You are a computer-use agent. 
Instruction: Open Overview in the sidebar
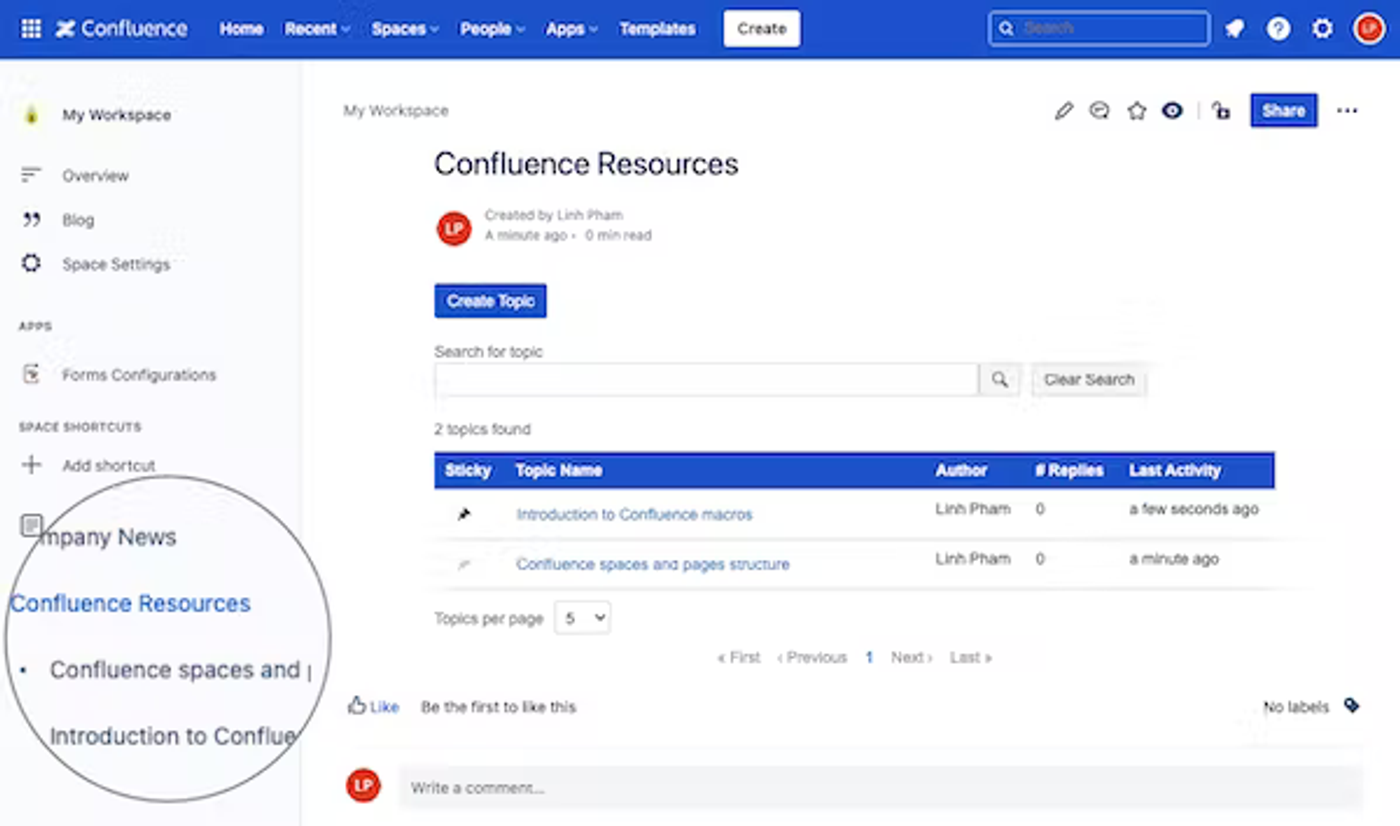point(95,175)
